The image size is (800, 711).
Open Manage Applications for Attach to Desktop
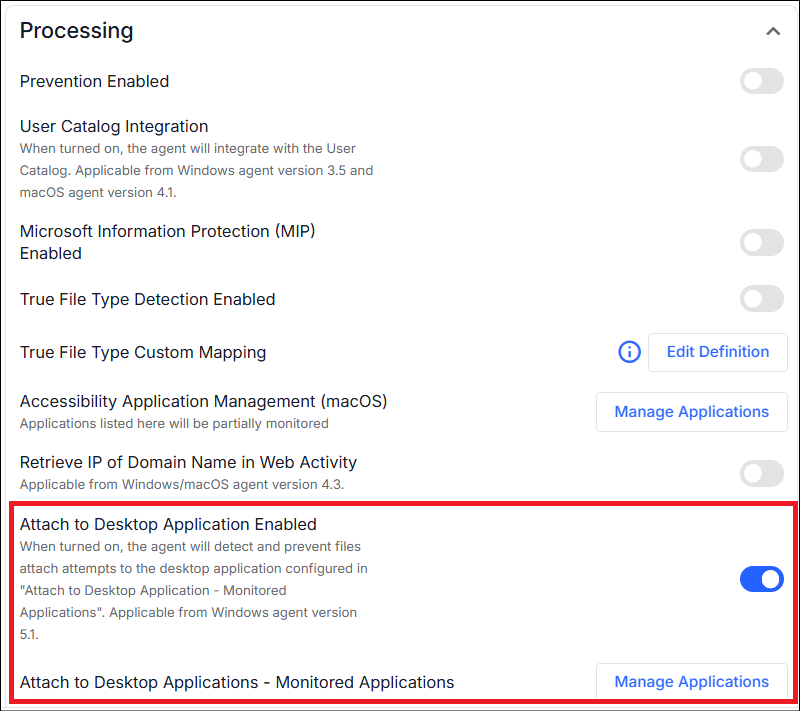tap(691, 682)
